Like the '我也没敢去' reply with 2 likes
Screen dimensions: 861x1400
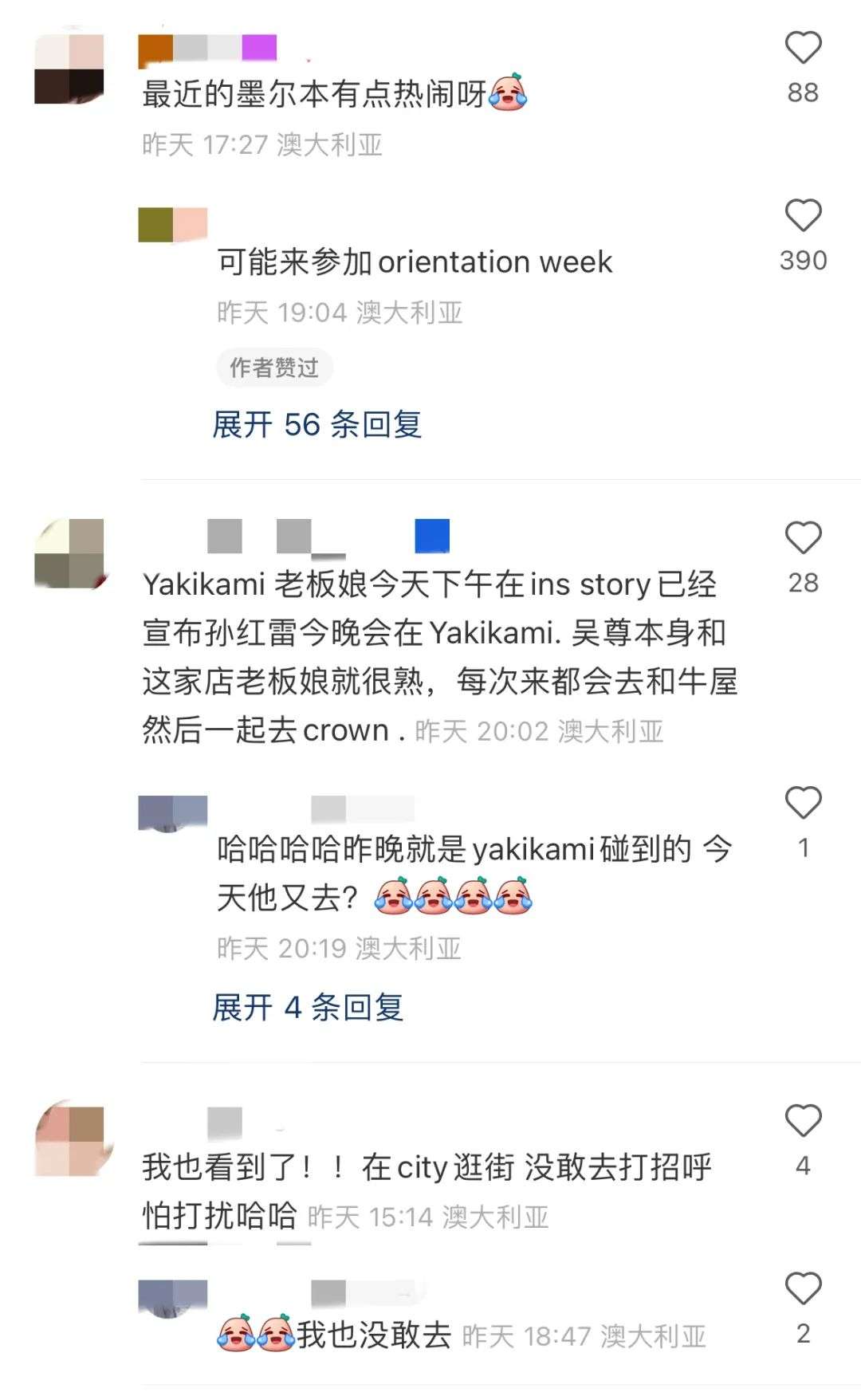point(803,1288)
